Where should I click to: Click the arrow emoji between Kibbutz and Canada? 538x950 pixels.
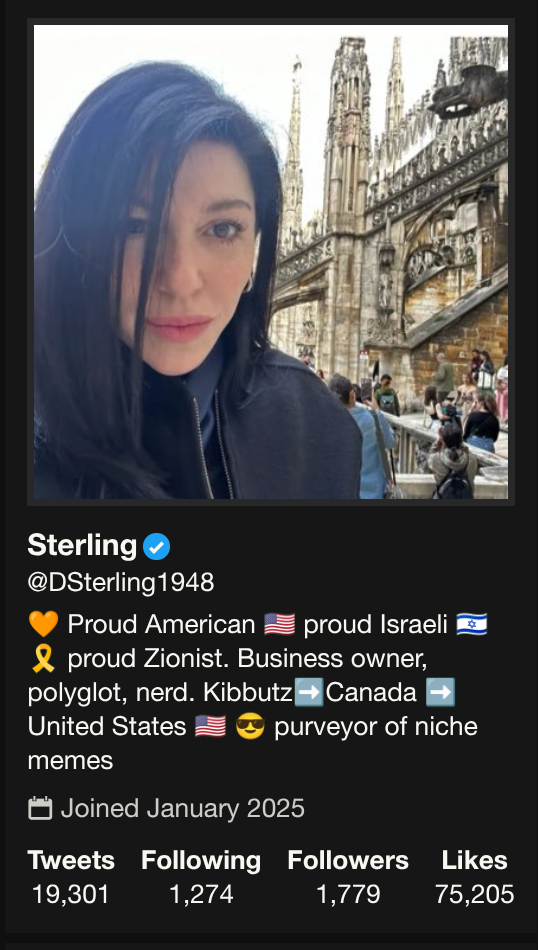[309, 693]
